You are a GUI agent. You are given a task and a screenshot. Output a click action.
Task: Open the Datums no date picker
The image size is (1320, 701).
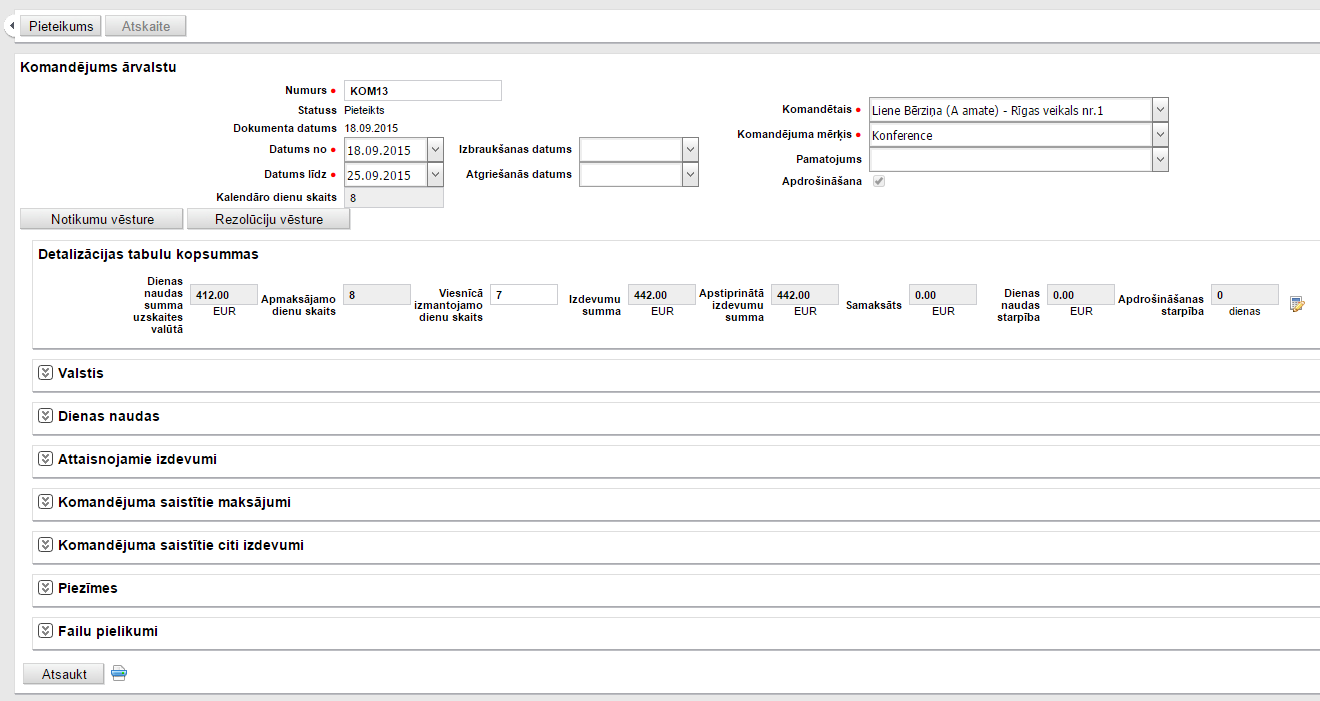point(434,149)
